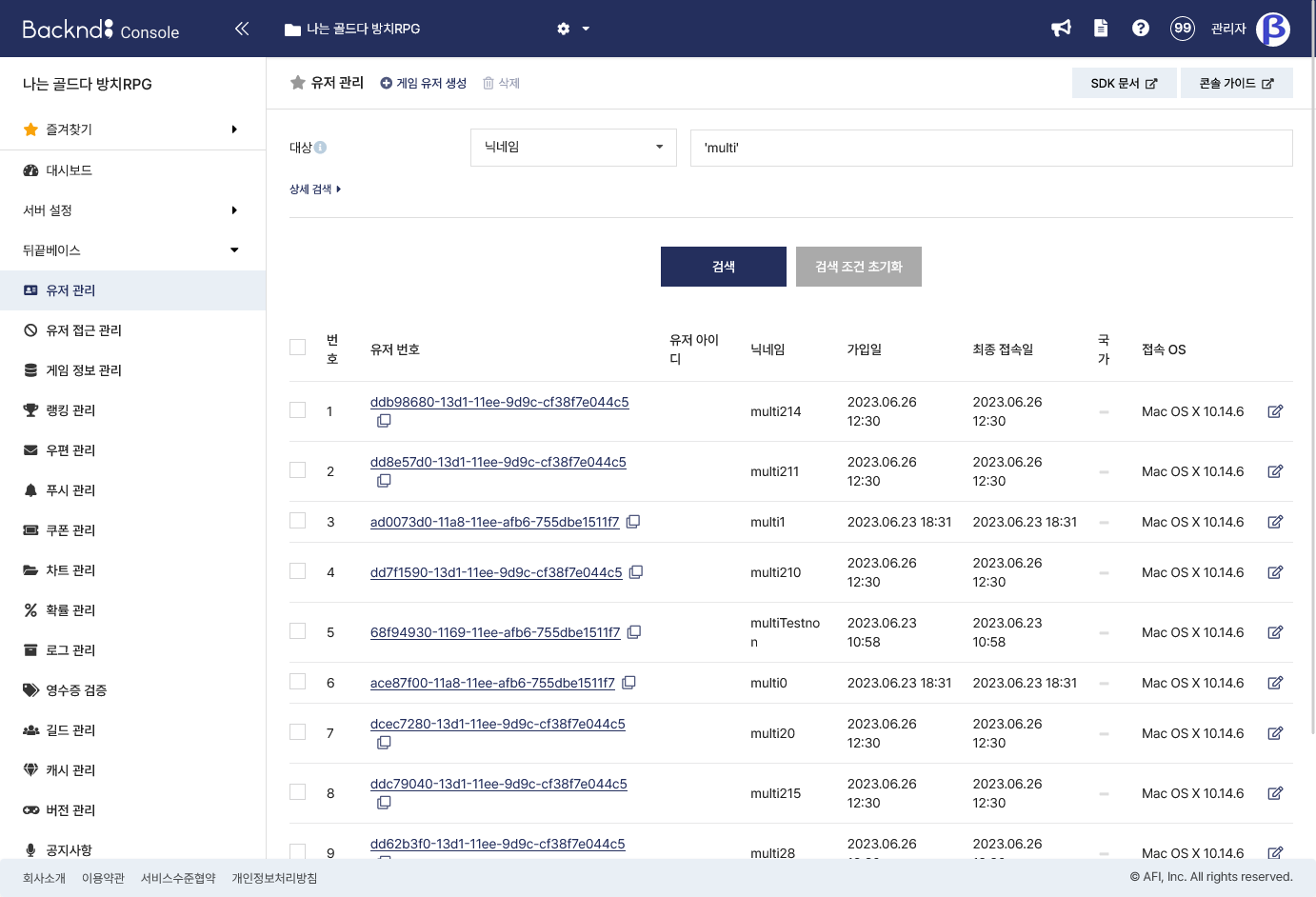Open the SDK 문서 link button
The height and width of the screenshot is (897, 1316).
1125,83
